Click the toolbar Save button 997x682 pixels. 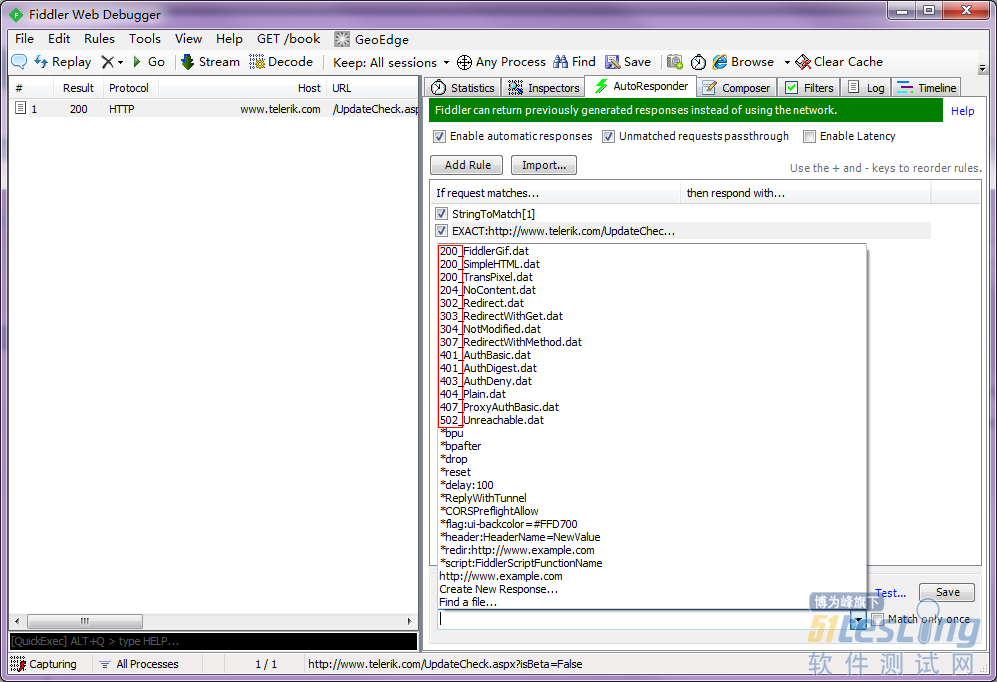tap(628, 62)
